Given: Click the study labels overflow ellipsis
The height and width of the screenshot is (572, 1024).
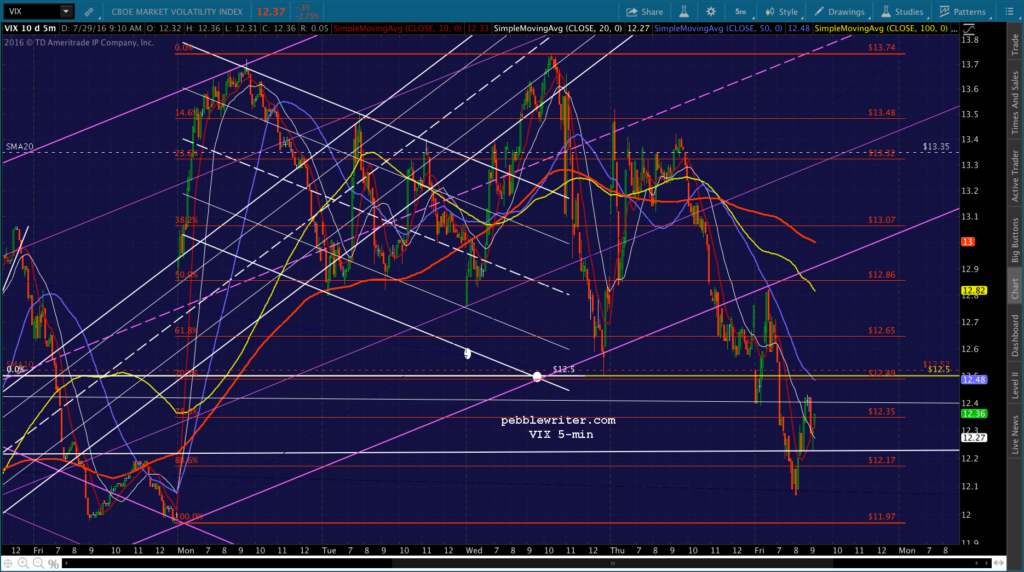Looking at the screenshot, I should [x=955, y=29].
